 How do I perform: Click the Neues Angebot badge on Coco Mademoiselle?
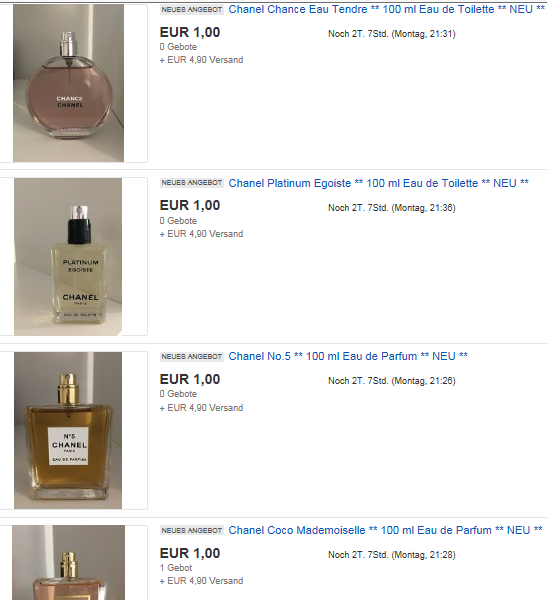coord(191,530)
